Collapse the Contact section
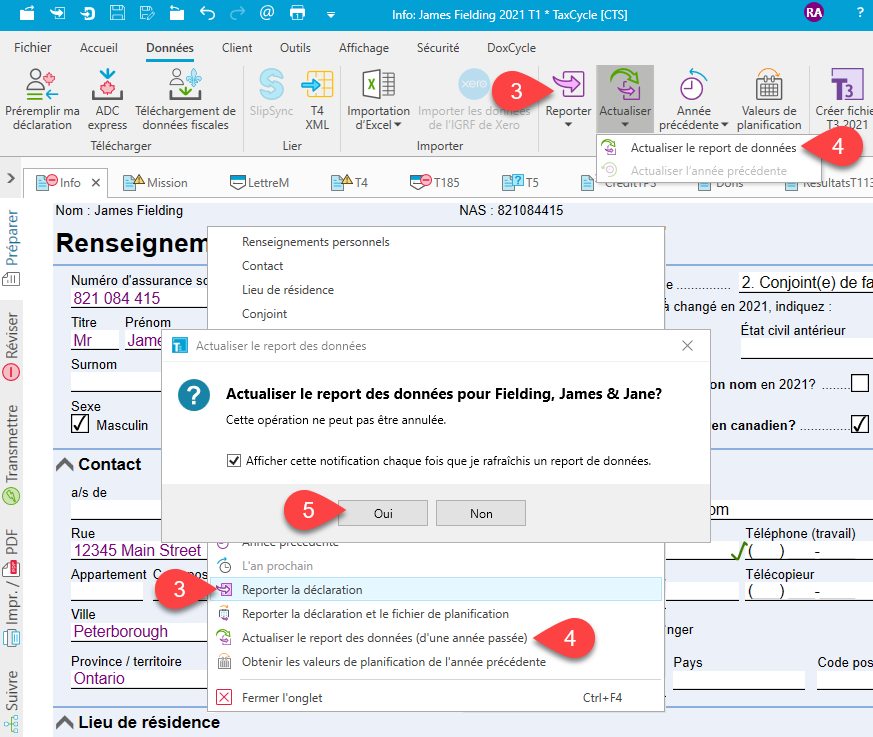Screen dimensions: 873x737 (65, 464)
